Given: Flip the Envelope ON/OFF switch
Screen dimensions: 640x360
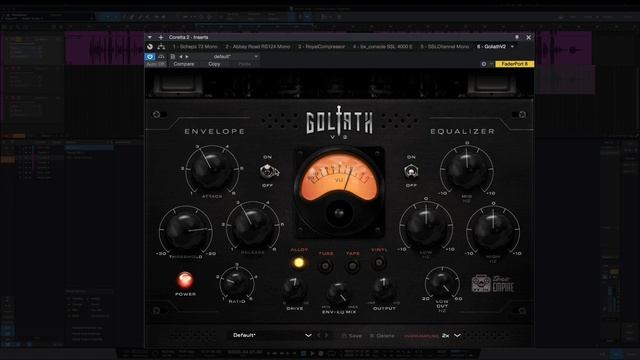Looking at the screenshot, I should pos(268,171).
